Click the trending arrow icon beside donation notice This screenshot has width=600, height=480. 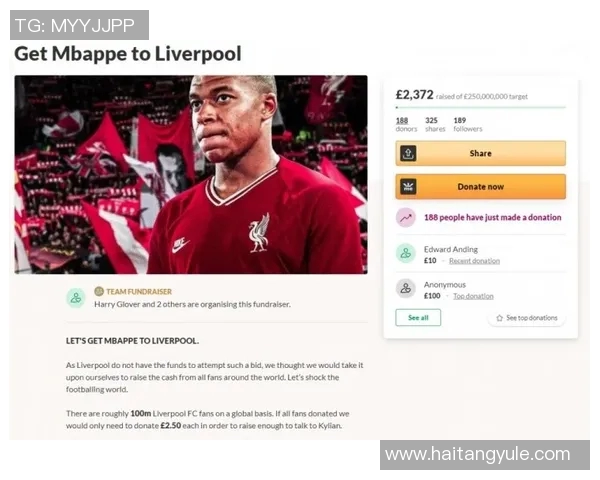tap(406, 218)
